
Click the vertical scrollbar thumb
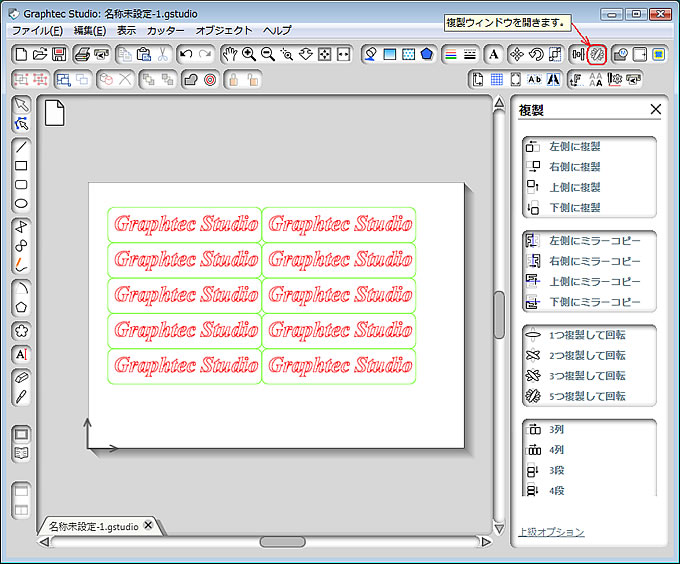coord(499,315)
